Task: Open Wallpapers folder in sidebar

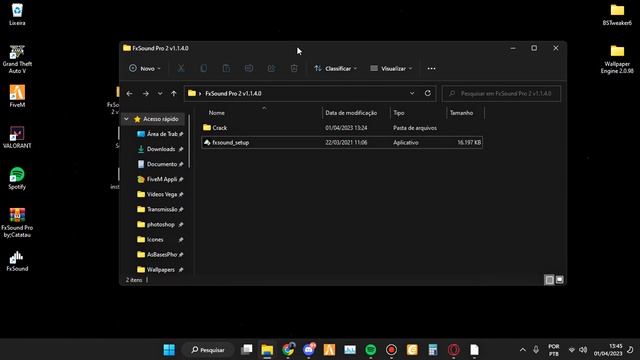Action: 160,269
